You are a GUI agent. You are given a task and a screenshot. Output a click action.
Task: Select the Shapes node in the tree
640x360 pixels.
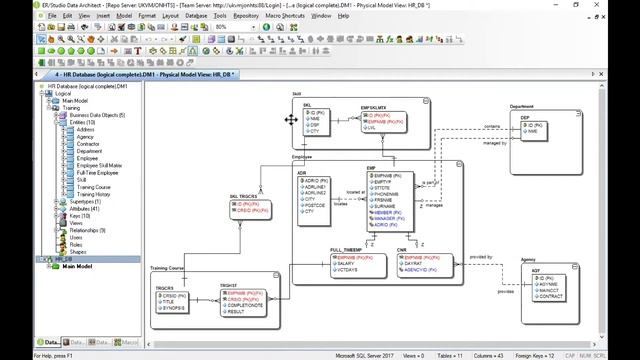coord(78,252)
